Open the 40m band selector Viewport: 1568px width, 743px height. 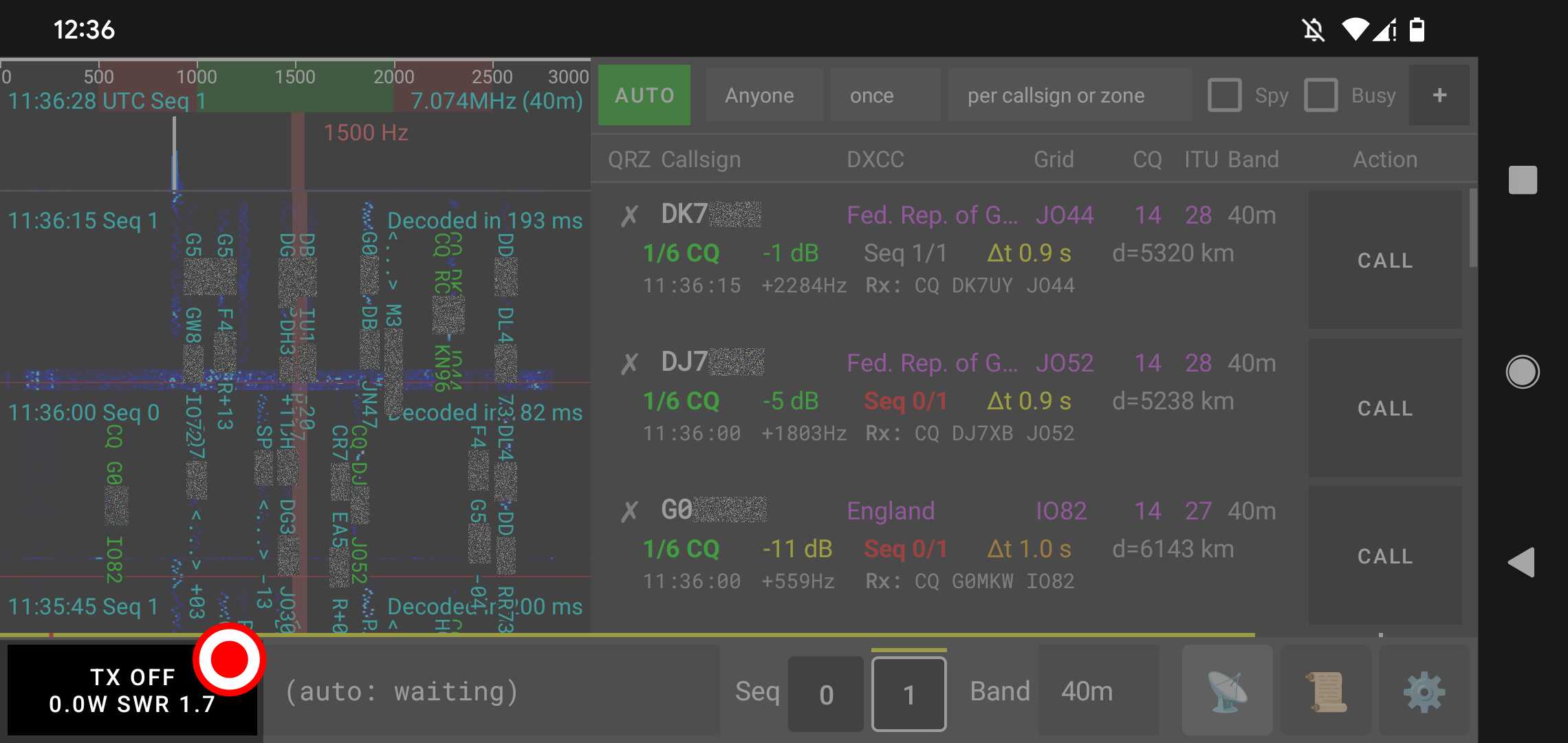click(1087, 691)
